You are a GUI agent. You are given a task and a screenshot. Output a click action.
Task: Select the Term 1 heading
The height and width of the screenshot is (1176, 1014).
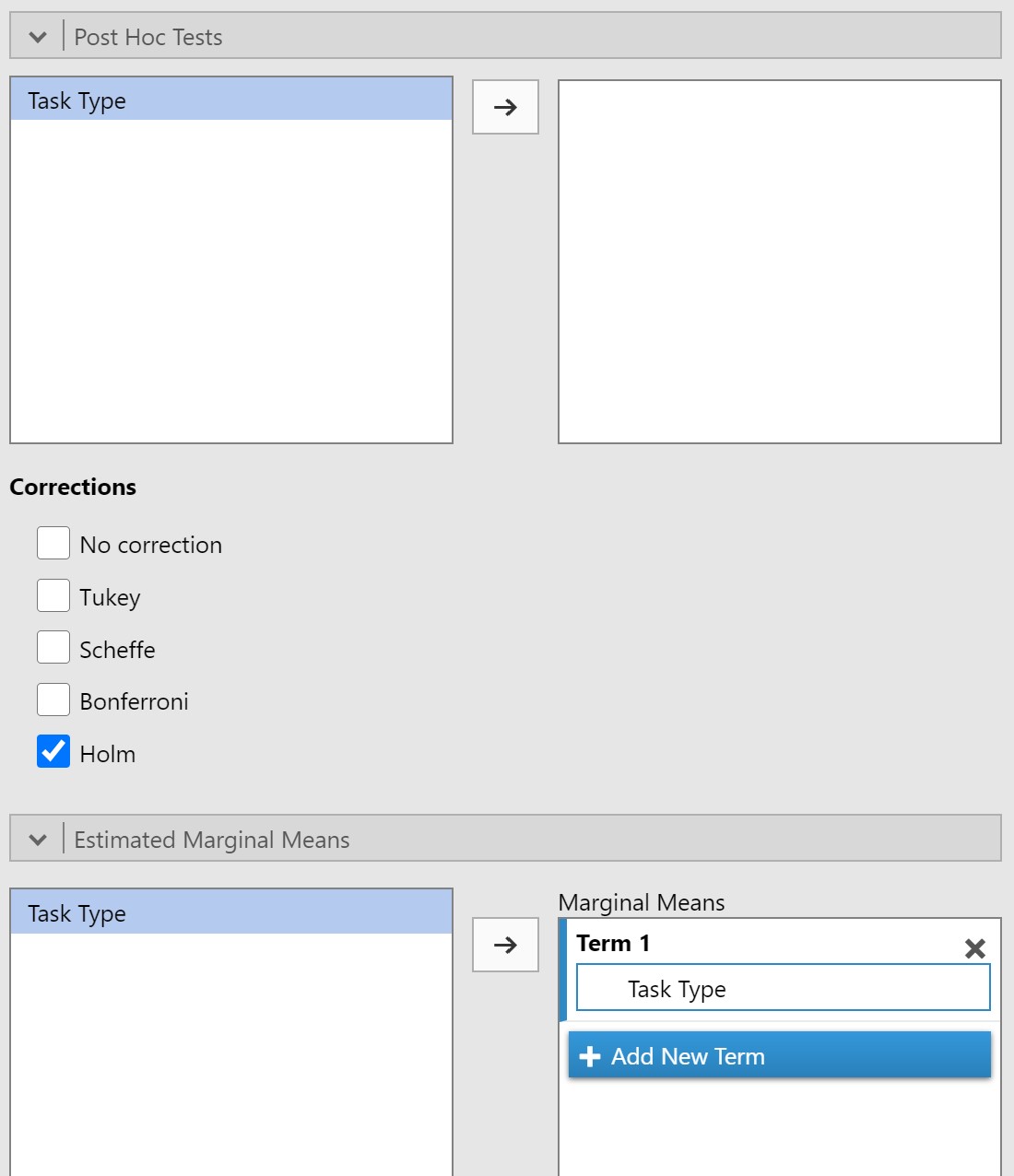point(613,943)
